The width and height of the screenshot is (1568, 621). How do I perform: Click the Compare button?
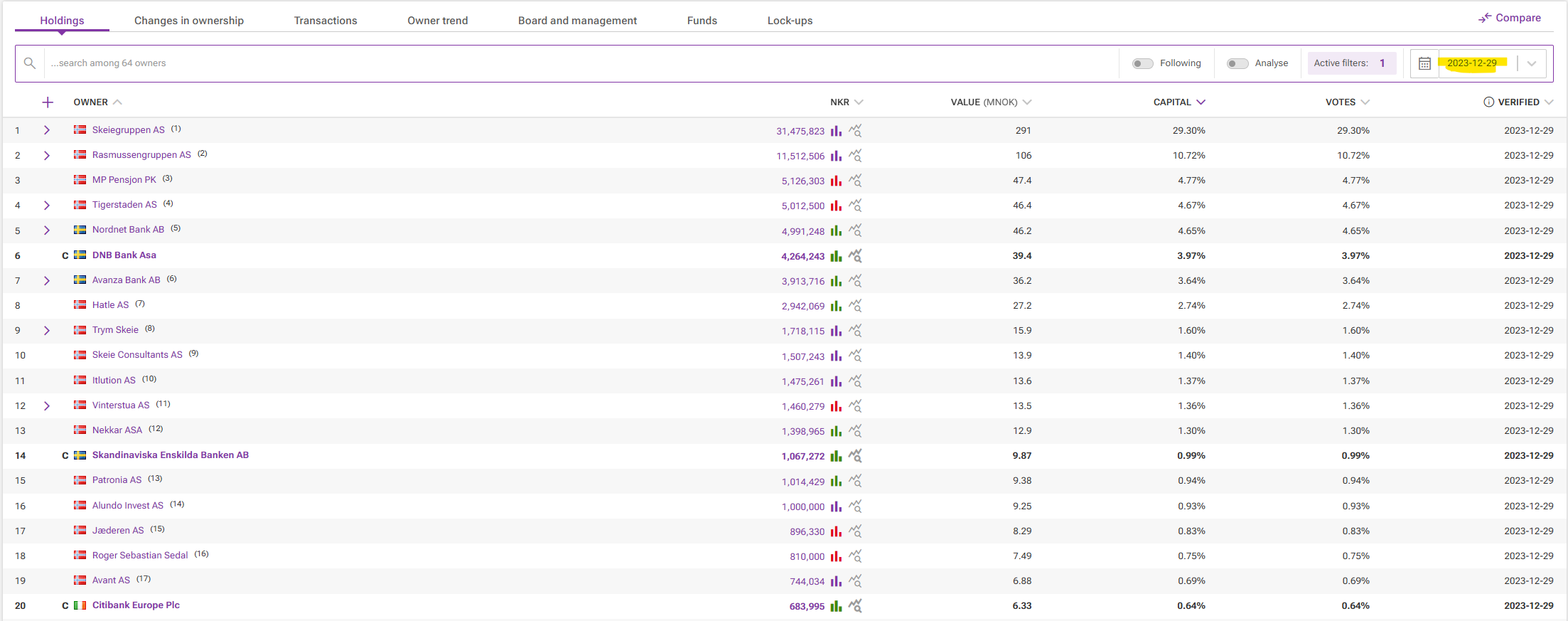(1510, 18)
